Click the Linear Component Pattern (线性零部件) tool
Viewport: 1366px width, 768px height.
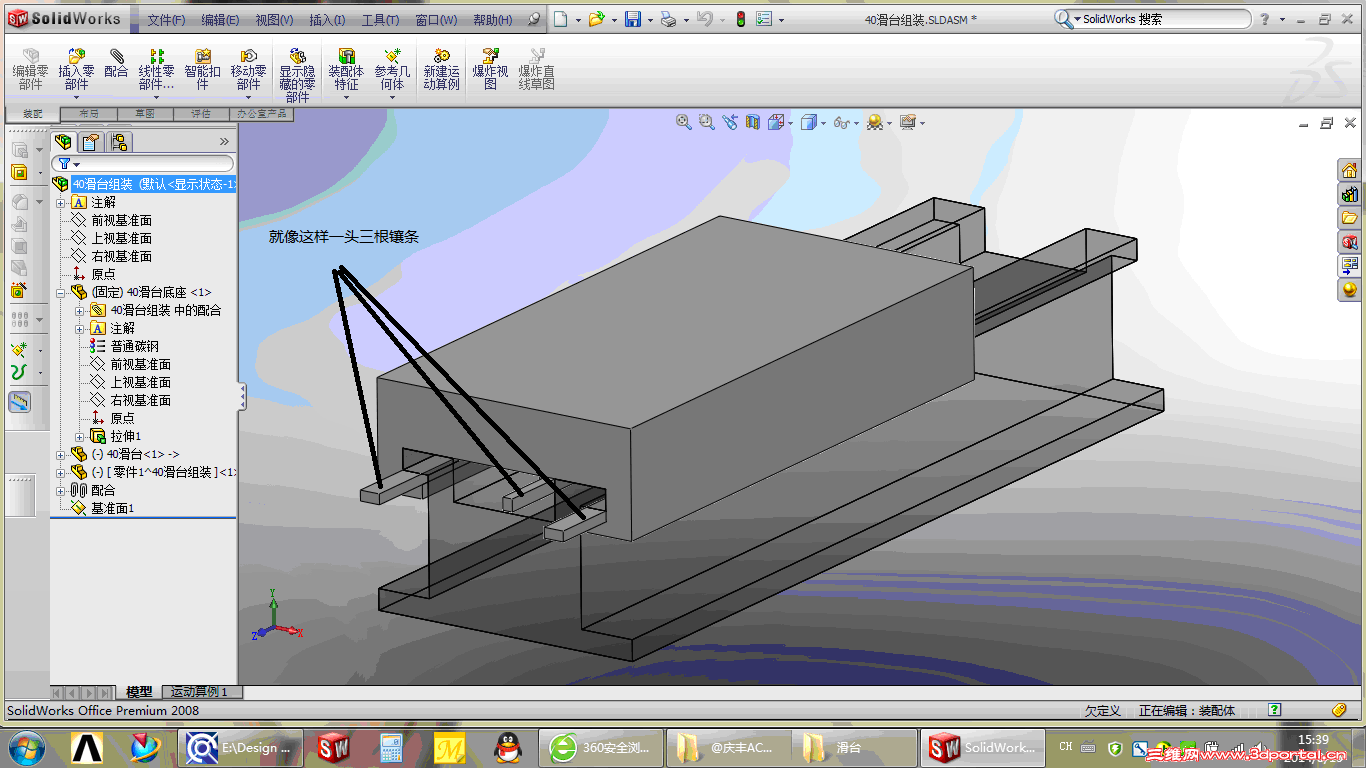coord(156,68)
